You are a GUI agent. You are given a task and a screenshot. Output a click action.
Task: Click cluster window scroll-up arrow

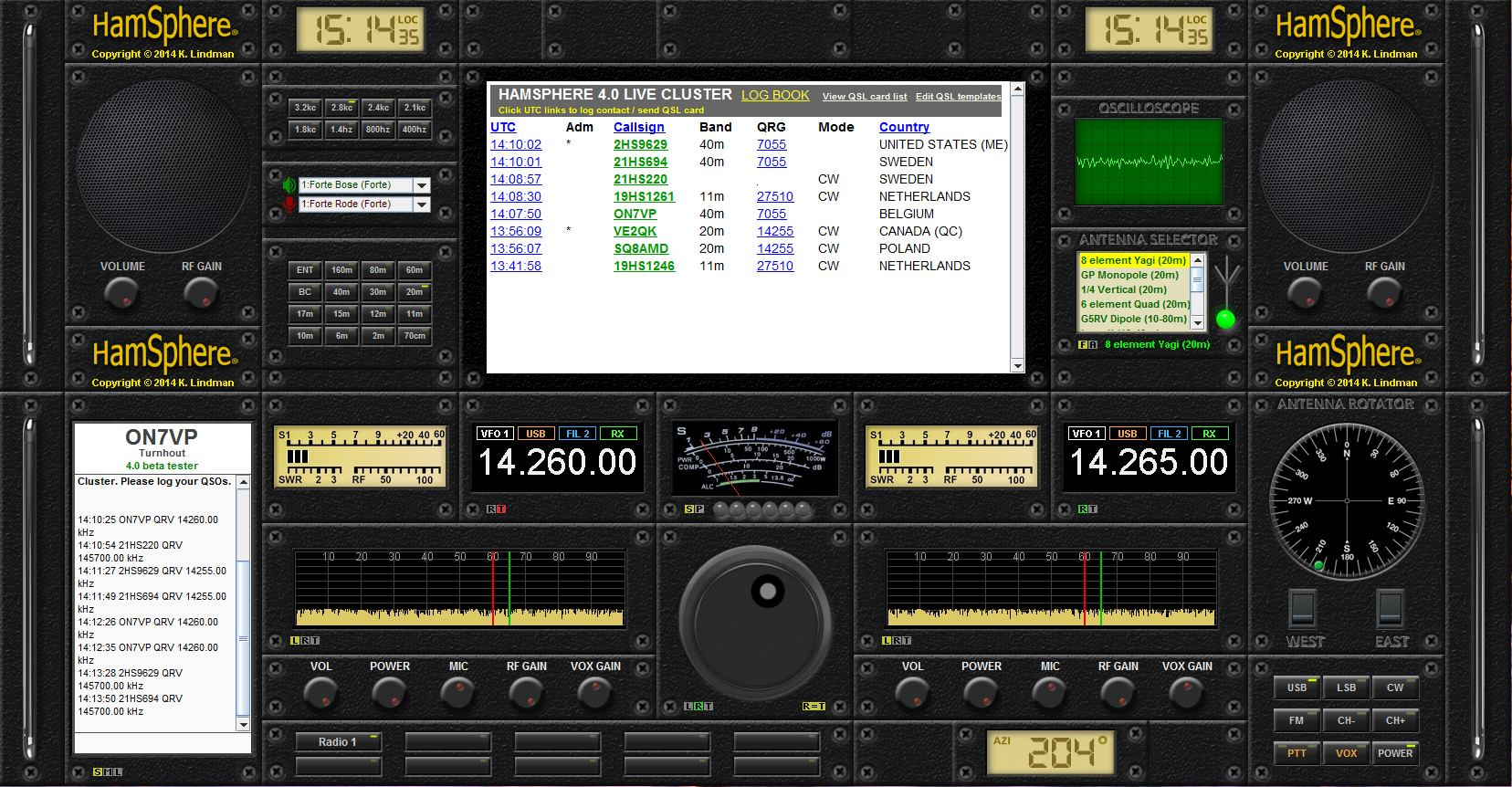[x=1018, y=89]
